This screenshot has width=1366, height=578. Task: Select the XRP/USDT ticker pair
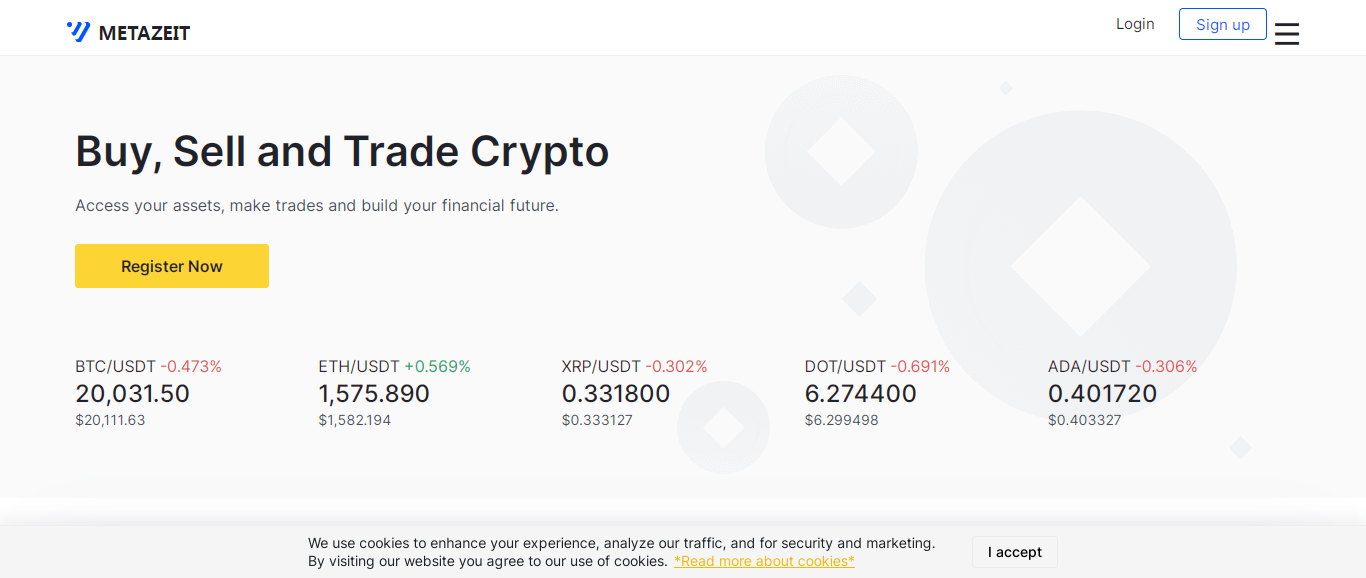tap(601, 367)
